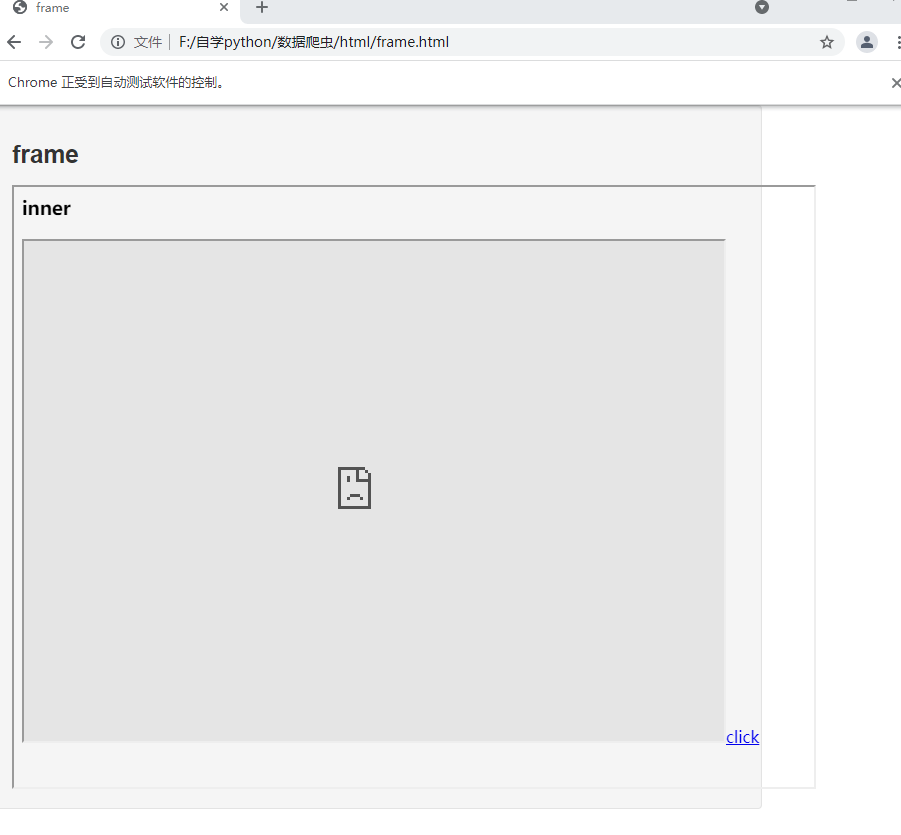Viewport: 901px width, 835px height.
Task: Open the tab search dropdown arrow
Action: 762,7
